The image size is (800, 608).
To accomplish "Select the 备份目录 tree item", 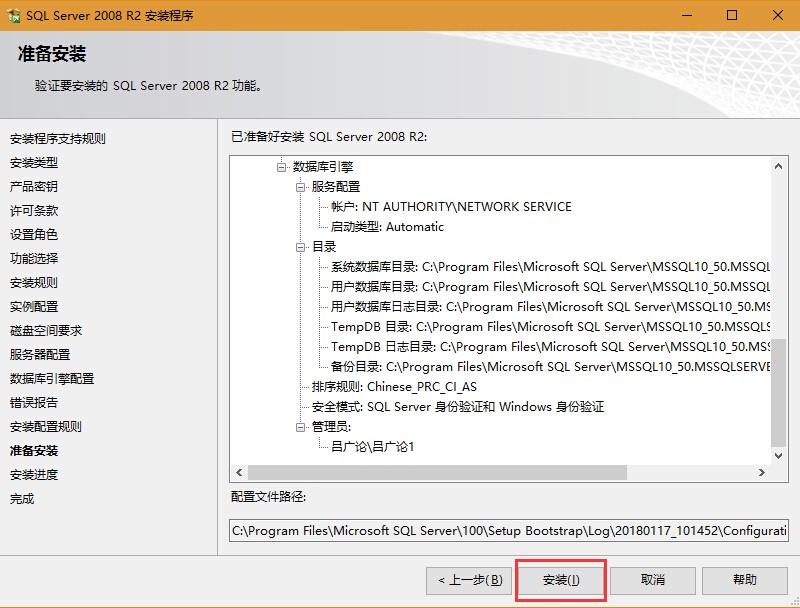I will click(x=550, y=367).
